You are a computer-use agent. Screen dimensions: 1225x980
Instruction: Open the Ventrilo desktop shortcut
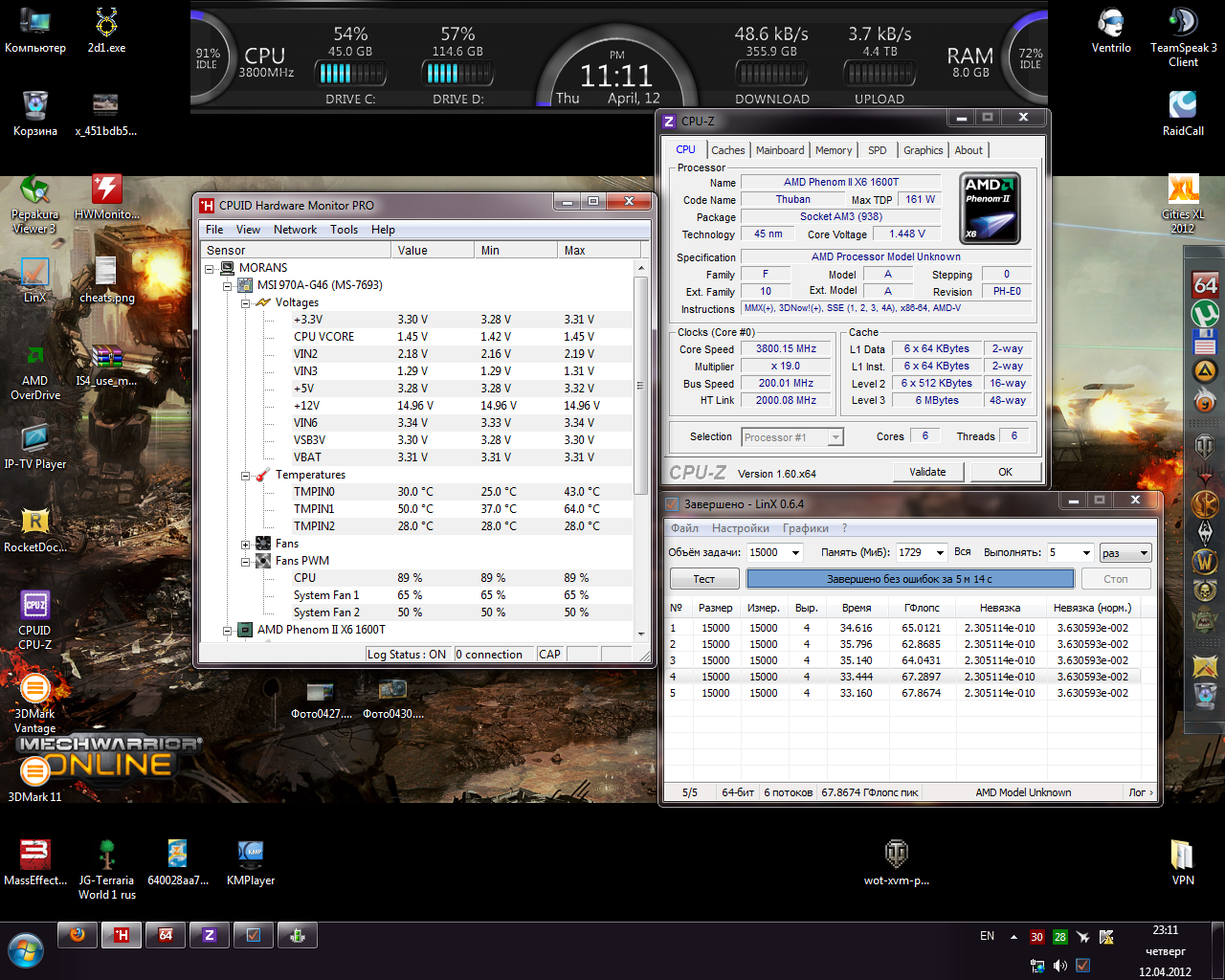coord(1111,31)
